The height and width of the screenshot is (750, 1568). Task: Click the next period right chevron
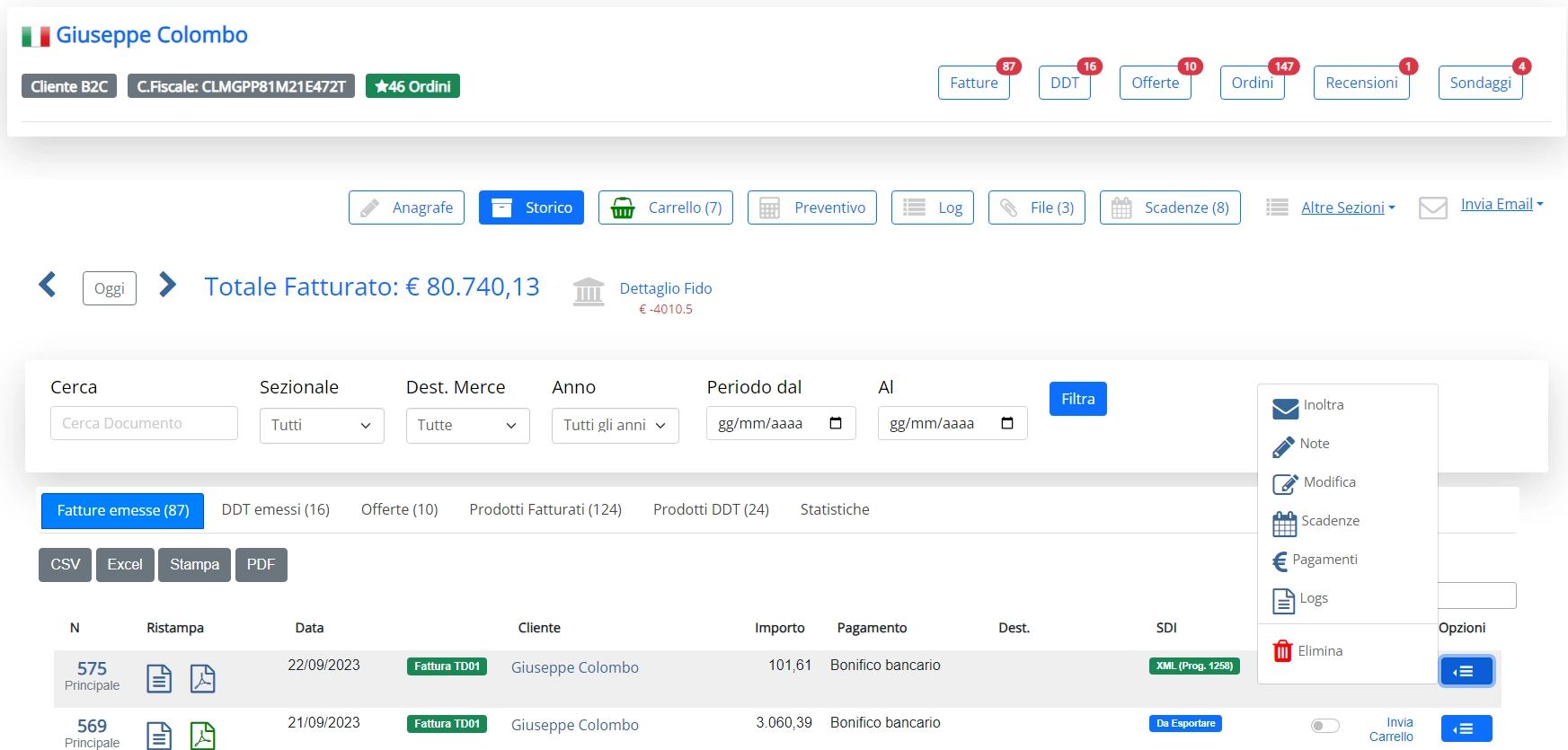[167, 286]
